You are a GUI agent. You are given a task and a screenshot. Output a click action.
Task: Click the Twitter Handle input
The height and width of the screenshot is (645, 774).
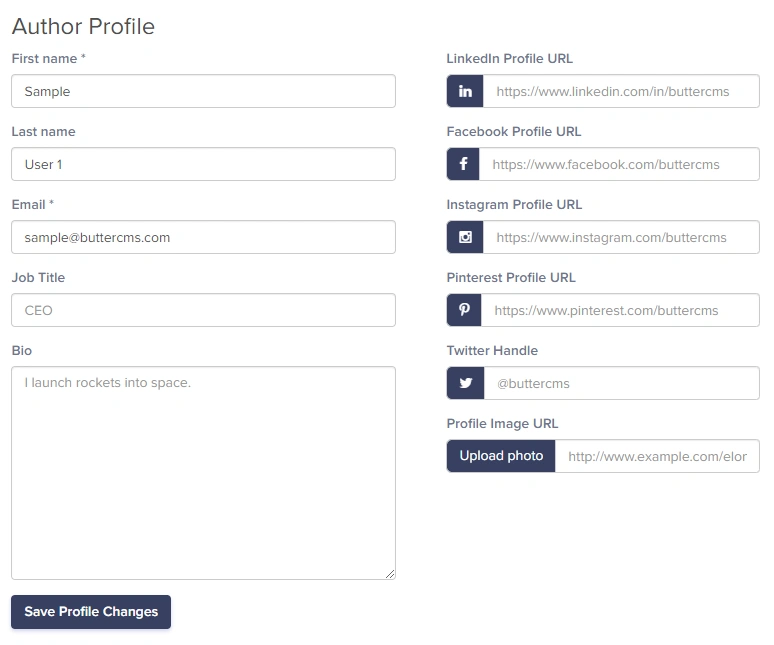621,383
